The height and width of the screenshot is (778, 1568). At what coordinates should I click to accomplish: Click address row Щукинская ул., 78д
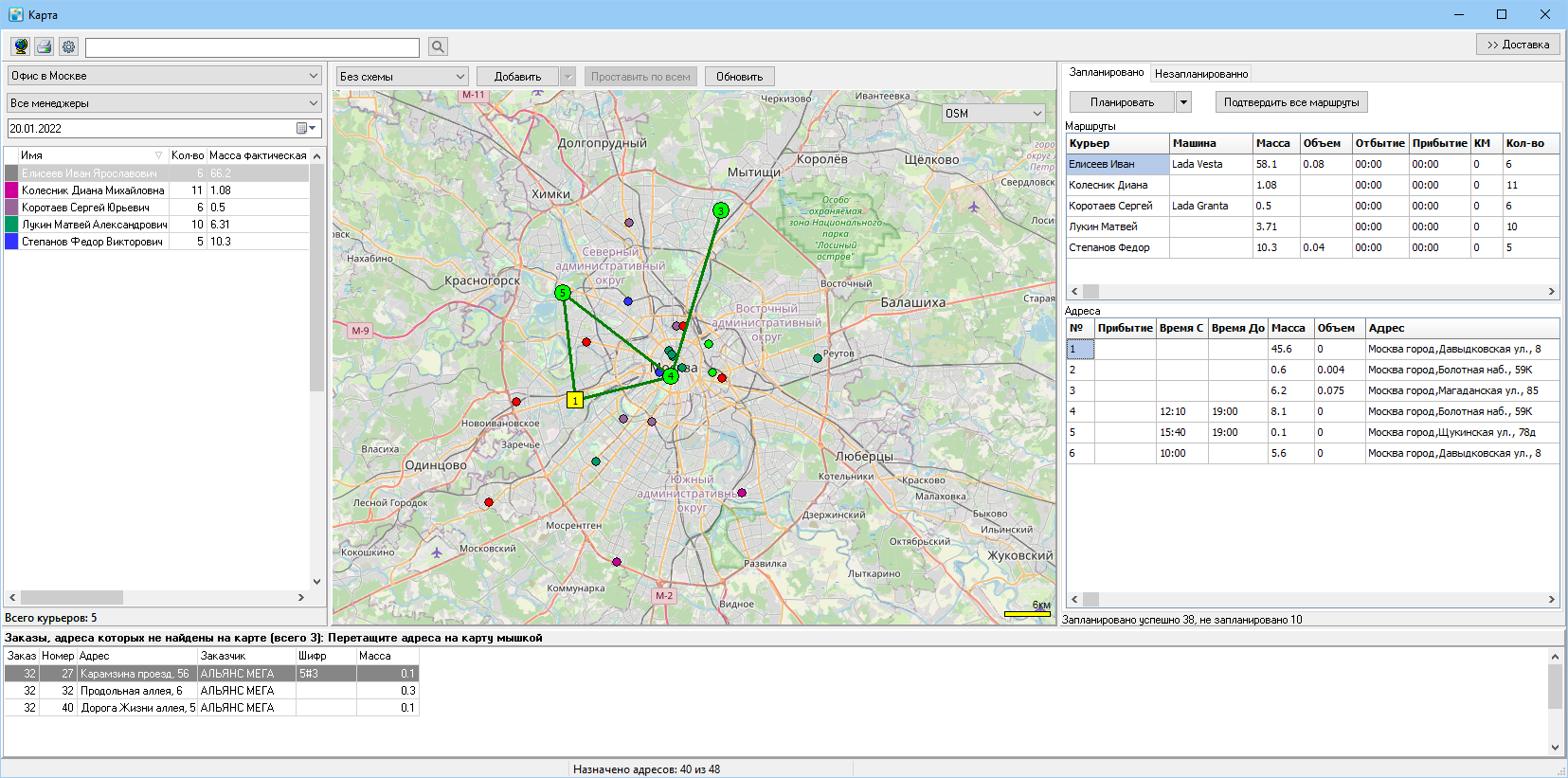[1312, 432]
